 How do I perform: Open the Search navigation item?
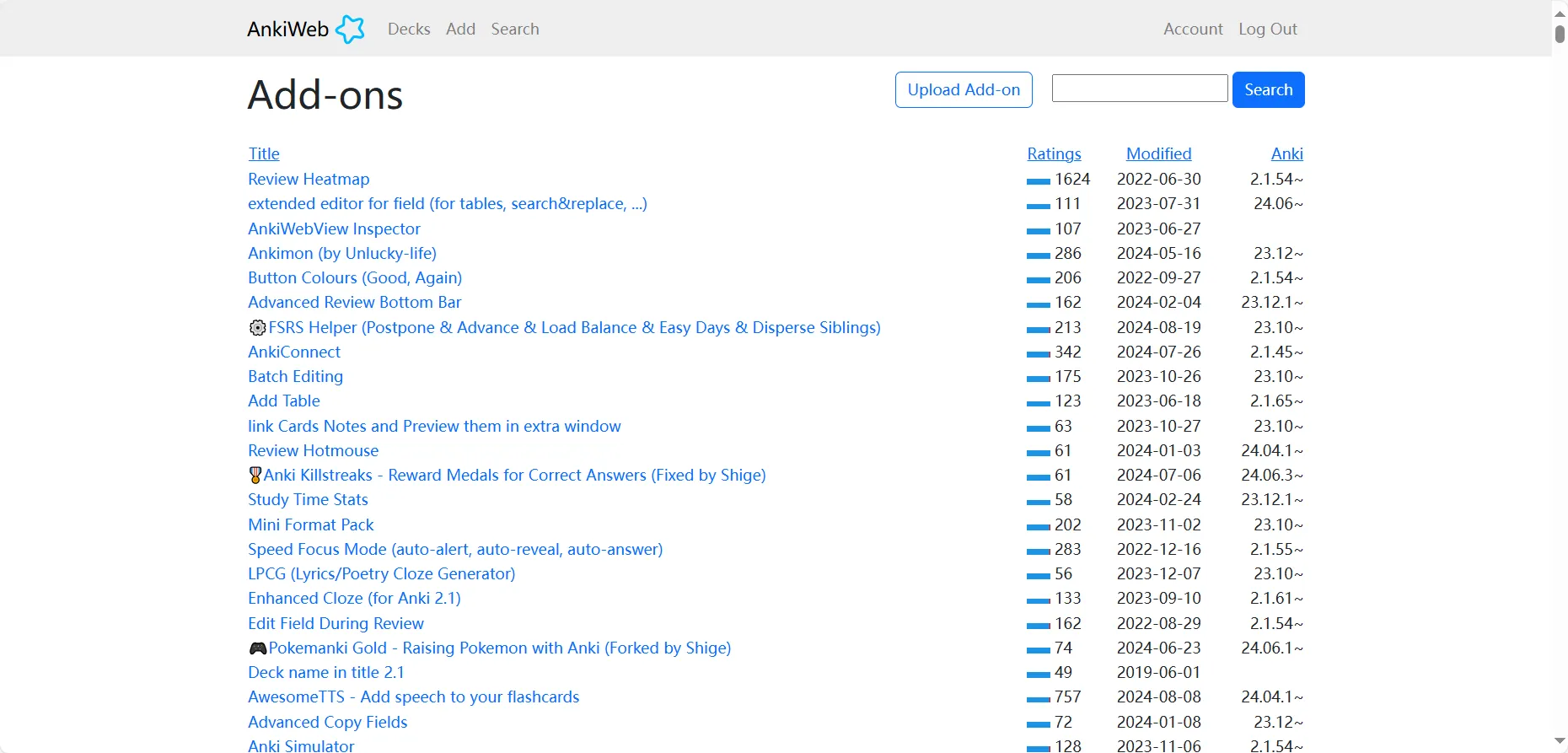[x=515, y=29]
